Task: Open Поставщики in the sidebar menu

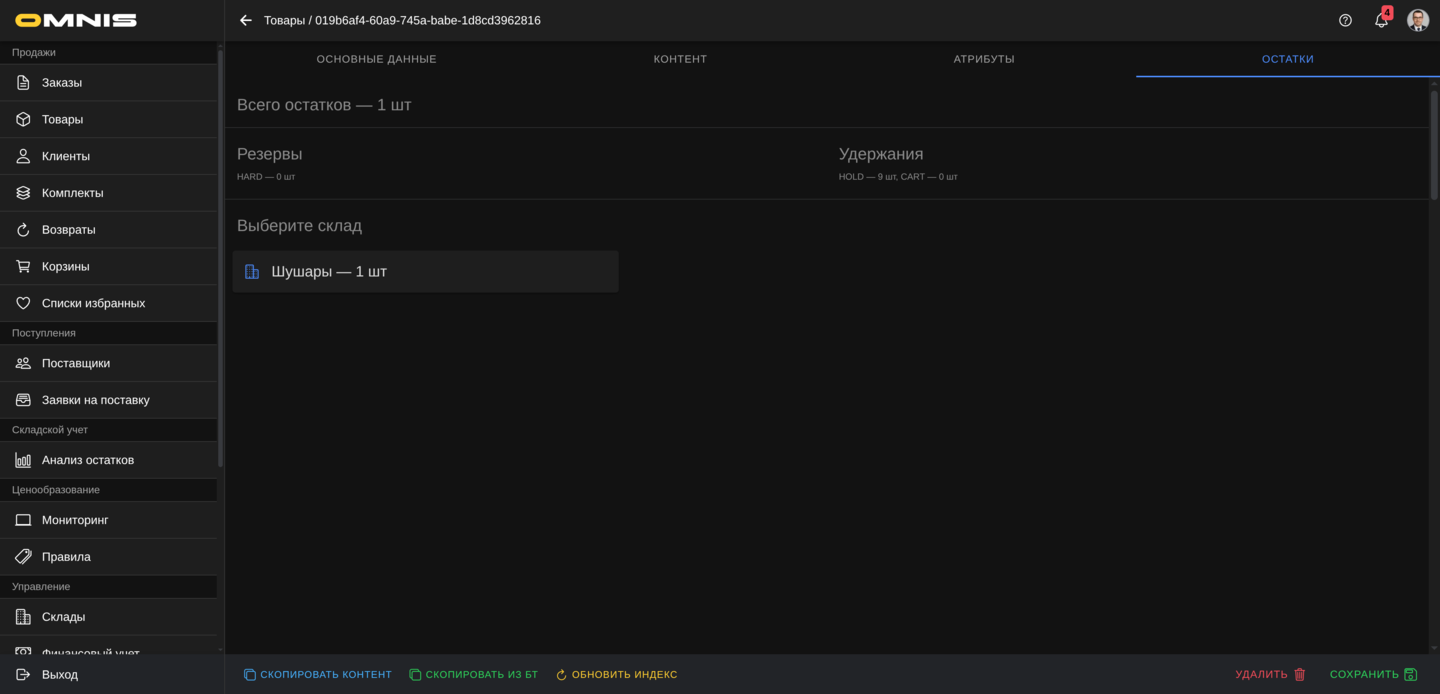Action: [76, 363]
